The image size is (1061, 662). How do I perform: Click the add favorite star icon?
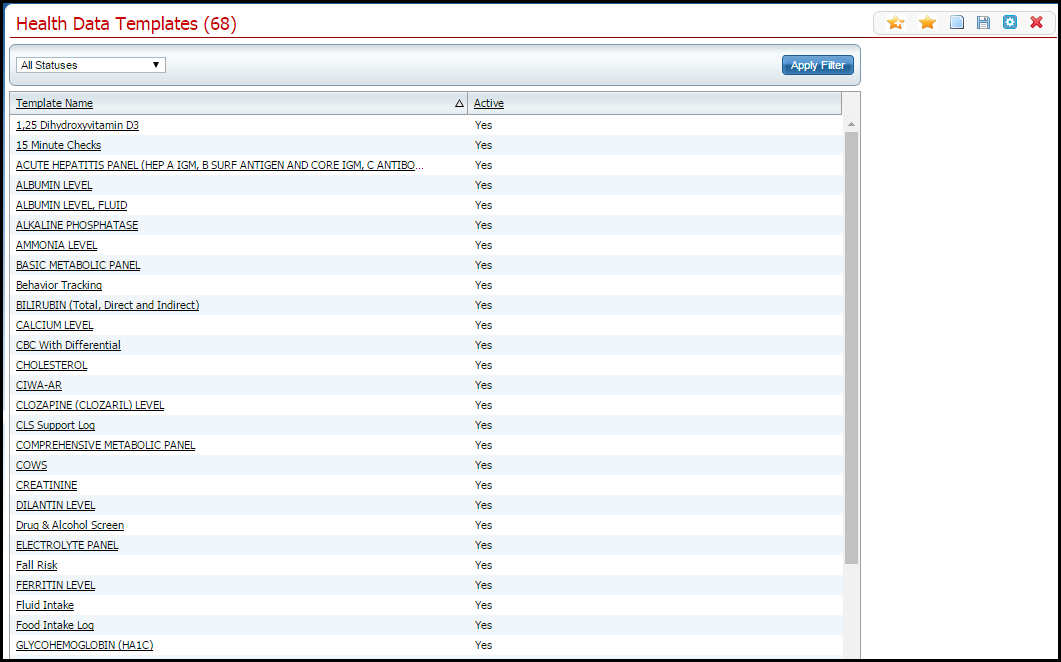click(x=895, y=23)
